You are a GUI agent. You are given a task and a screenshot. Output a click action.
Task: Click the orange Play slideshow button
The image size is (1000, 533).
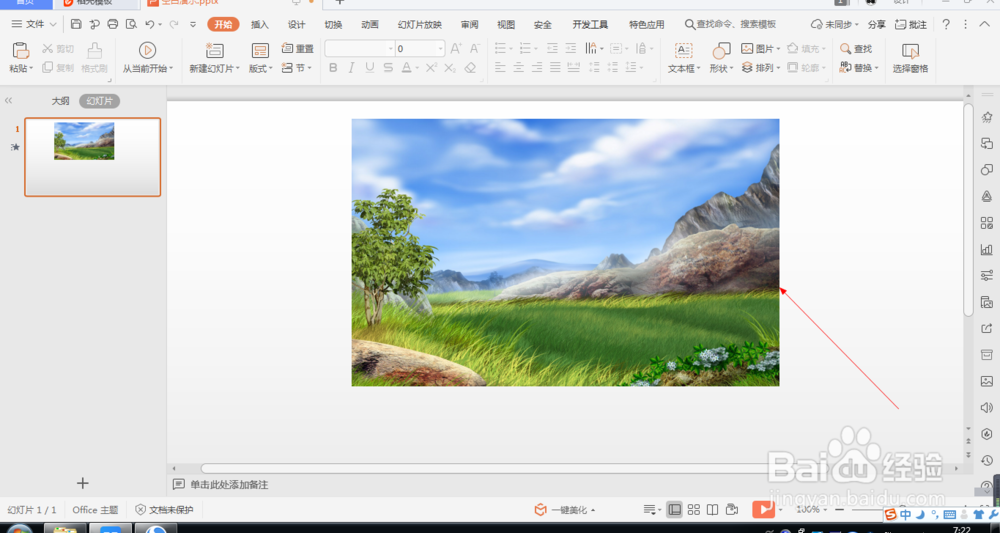point(763,509)
